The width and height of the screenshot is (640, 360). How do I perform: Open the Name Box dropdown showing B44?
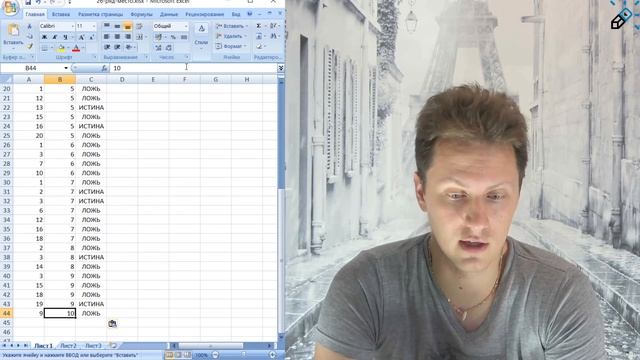[66, 68]
